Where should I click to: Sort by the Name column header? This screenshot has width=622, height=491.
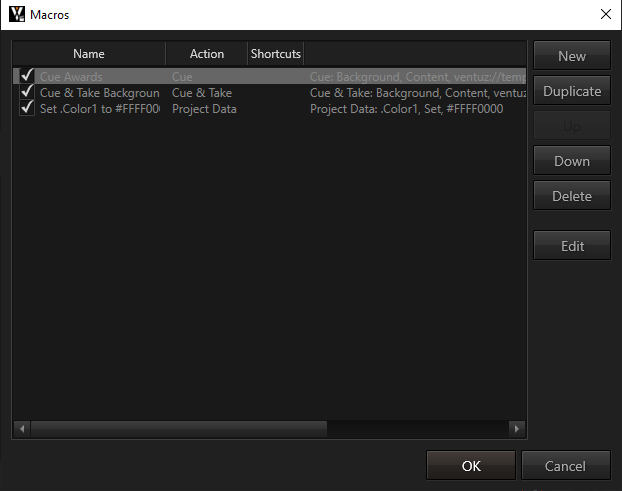tap(89, 54)
